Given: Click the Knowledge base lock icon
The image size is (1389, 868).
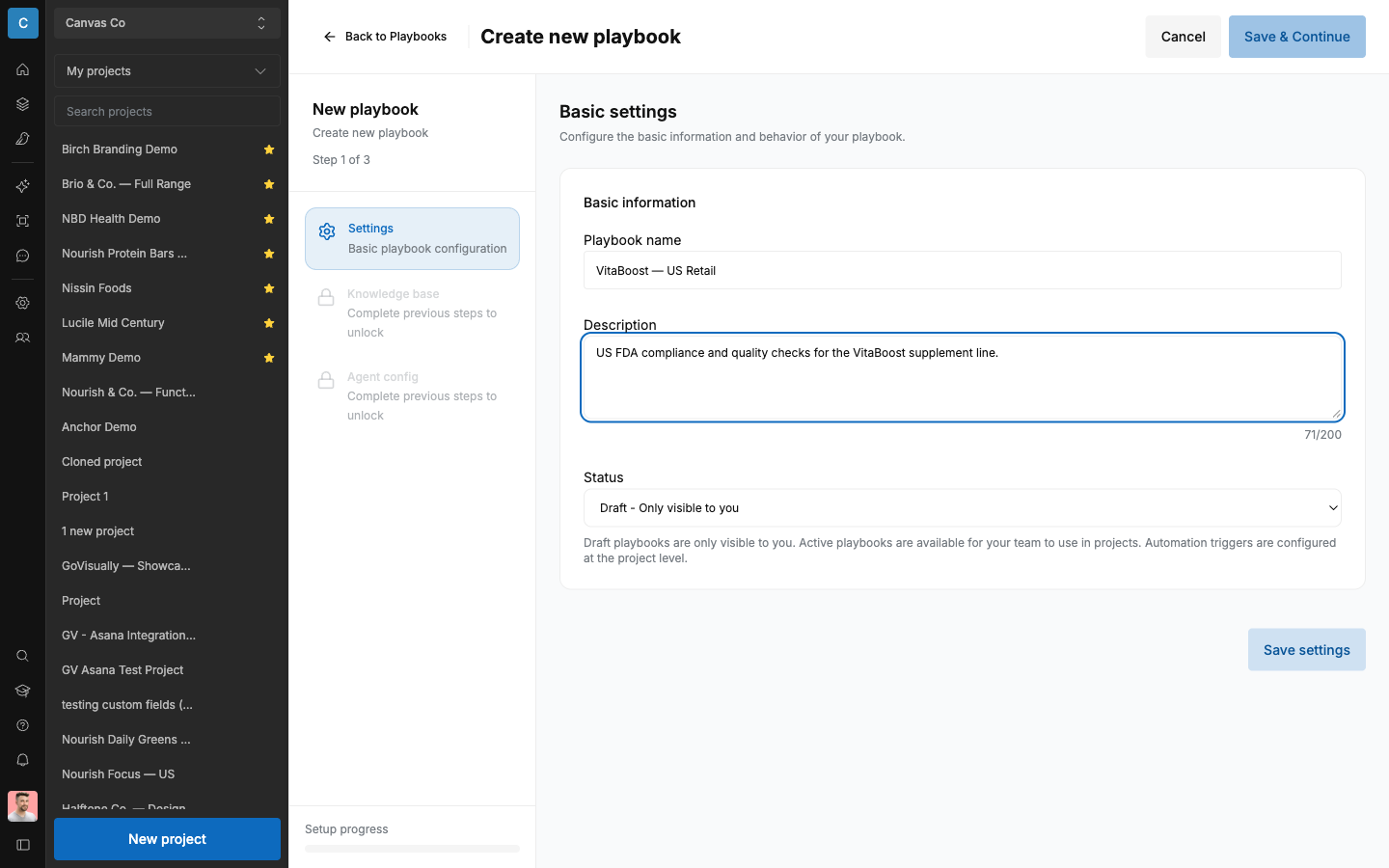Looking at the screenshot, I should click(x=326, y=297).
